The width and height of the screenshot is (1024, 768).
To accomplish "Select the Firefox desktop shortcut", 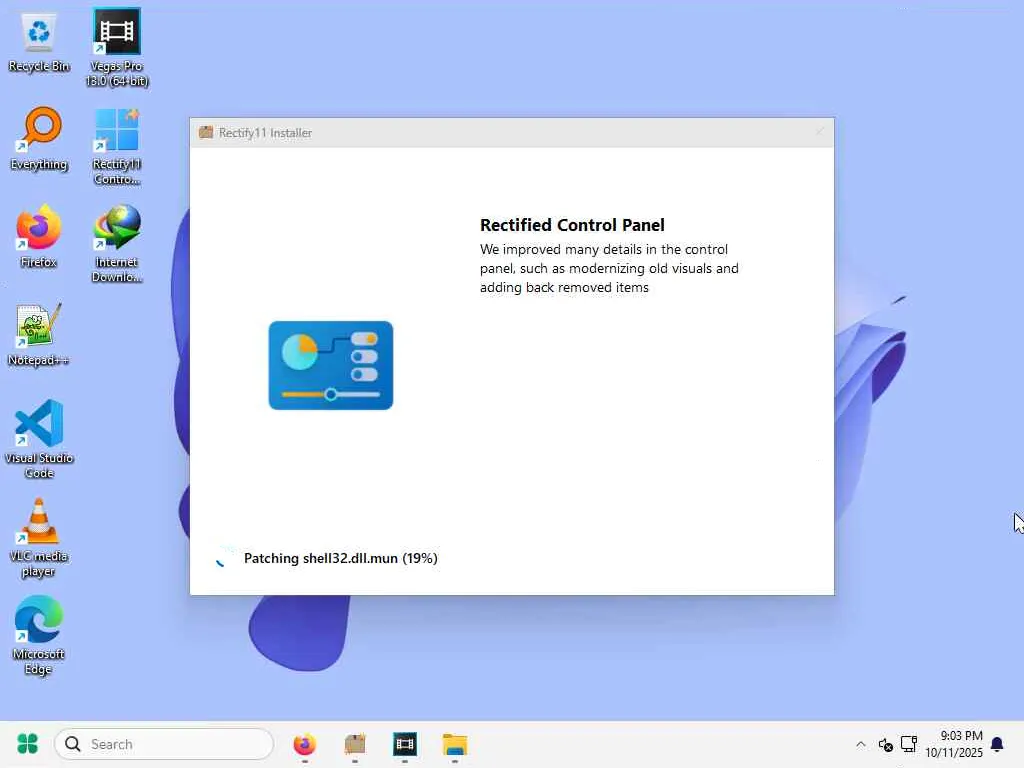I will click(39, 236).
